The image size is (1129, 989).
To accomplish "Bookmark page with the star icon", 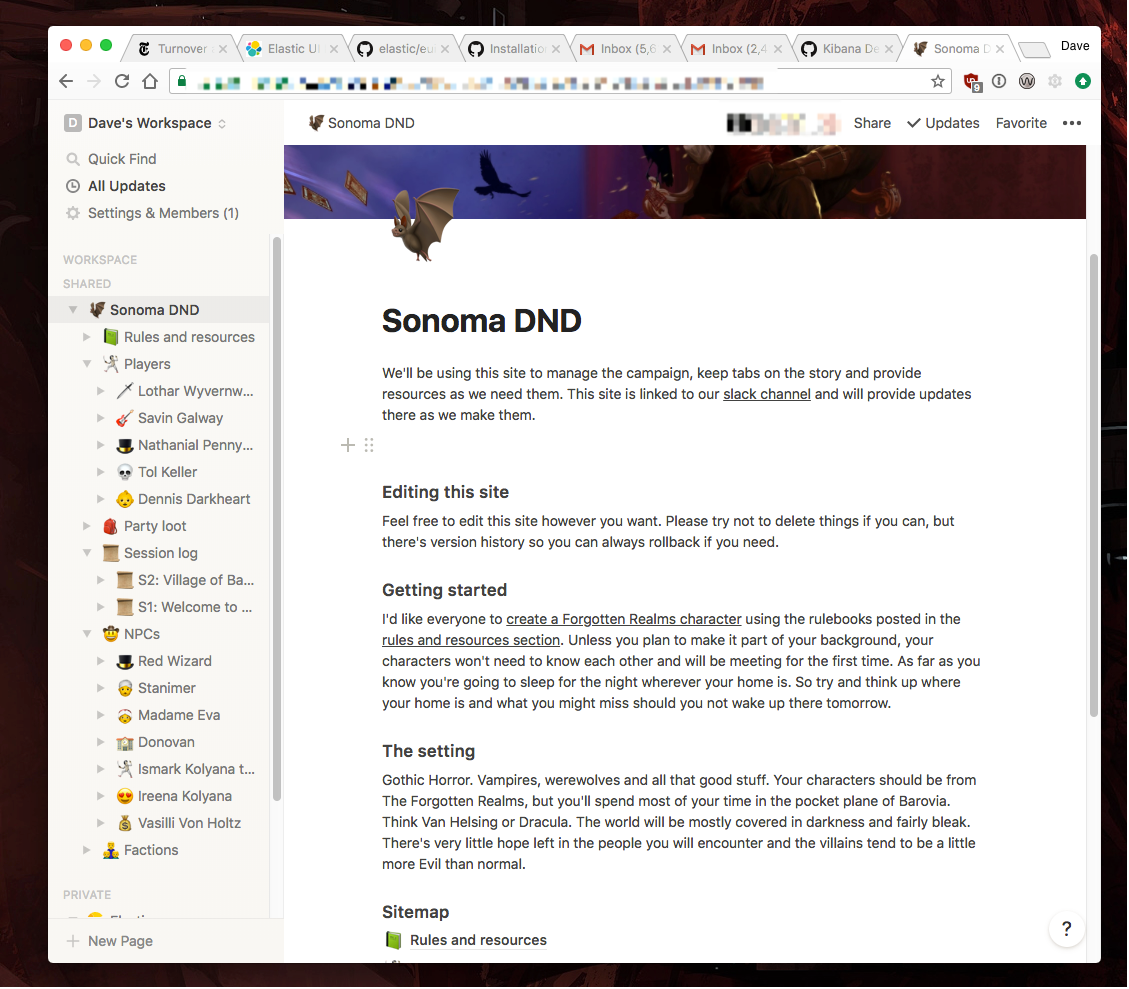I will point(937,81).
